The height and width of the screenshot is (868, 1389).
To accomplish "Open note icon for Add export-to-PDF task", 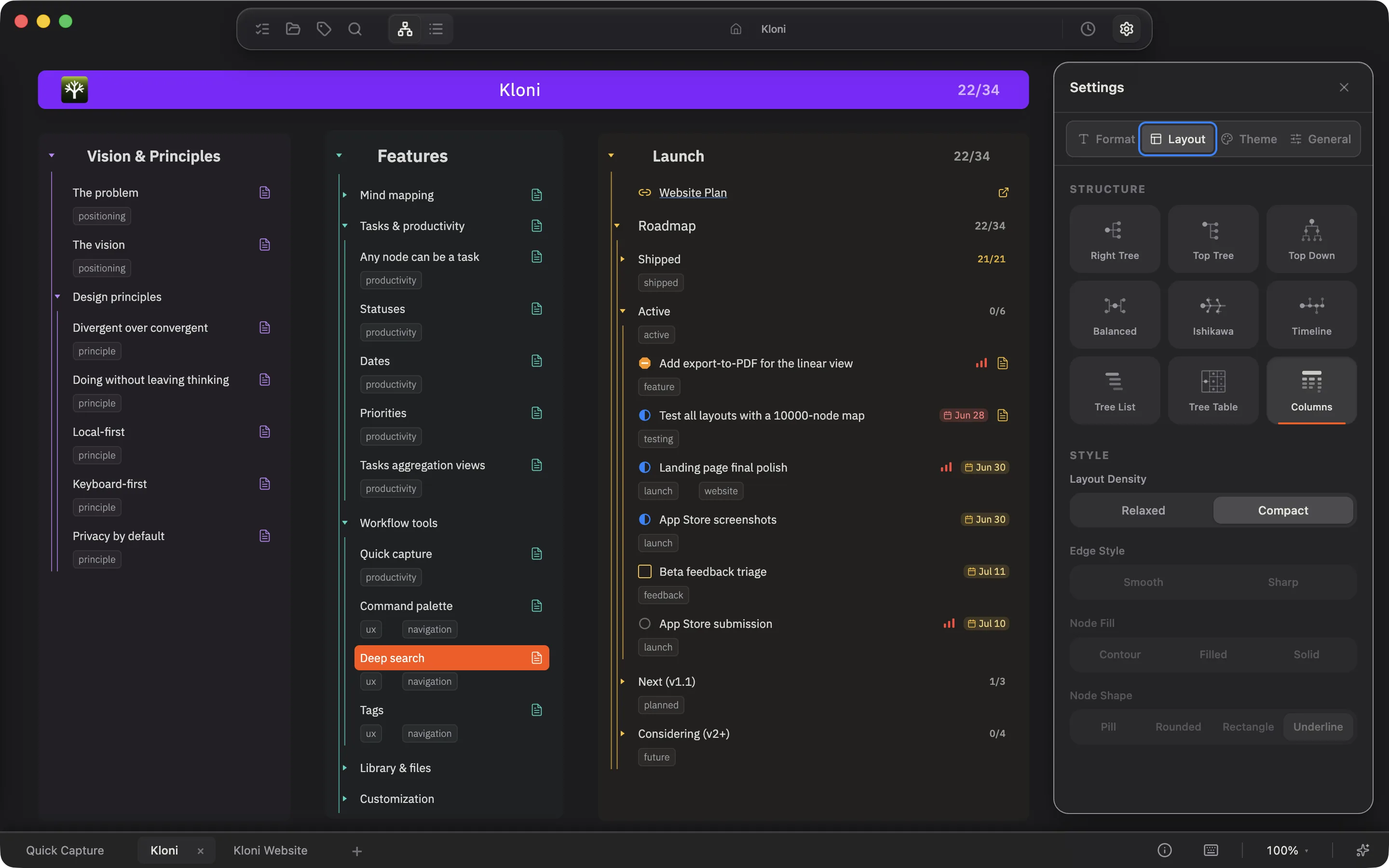I will click(1003, 363).
